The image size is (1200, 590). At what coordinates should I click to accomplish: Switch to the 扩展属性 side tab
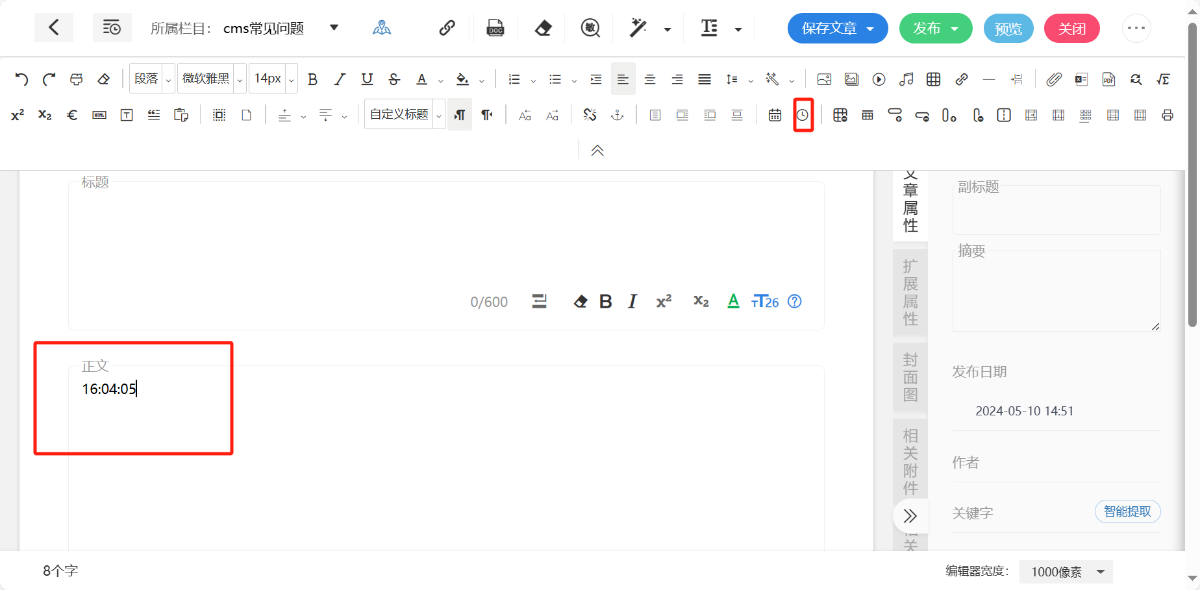[x=910, y=292]
